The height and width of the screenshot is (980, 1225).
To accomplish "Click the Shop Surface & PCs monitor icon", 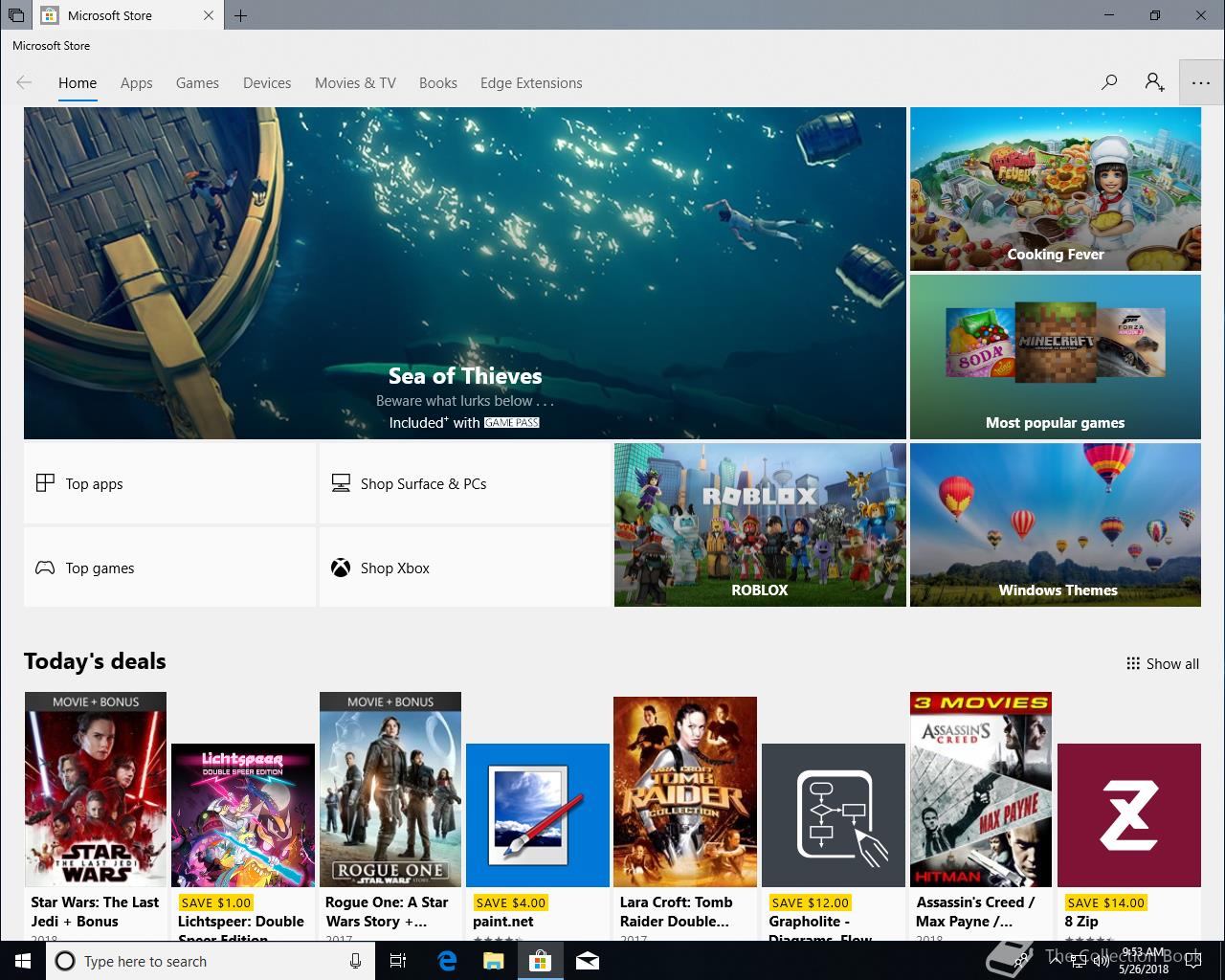I will [341, 483].
